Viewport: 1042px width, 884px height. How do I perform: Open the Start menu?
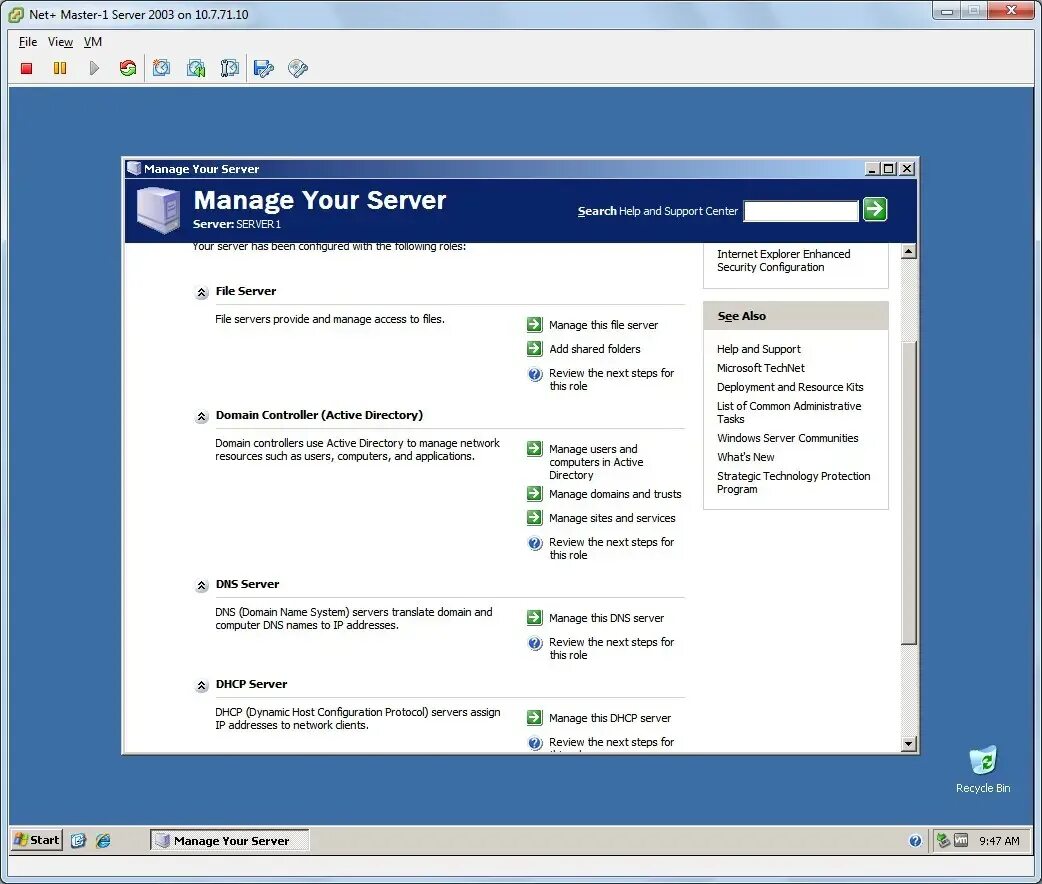pyautogui.click(x=37, y=840)
